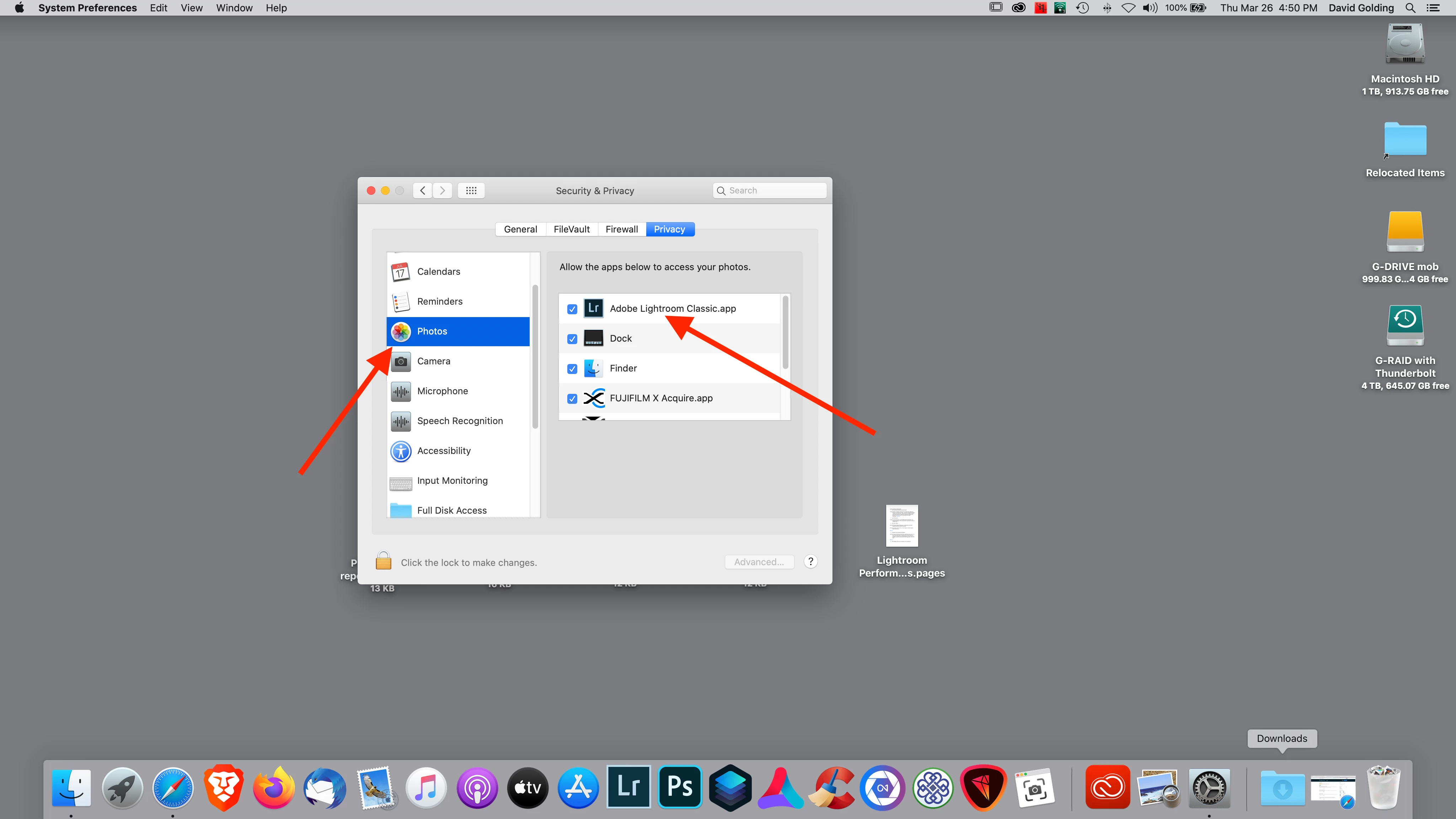Viewport: 1456px width, 819px height.
Task: Select Camera in the privacy list
Action: point(433,361)
